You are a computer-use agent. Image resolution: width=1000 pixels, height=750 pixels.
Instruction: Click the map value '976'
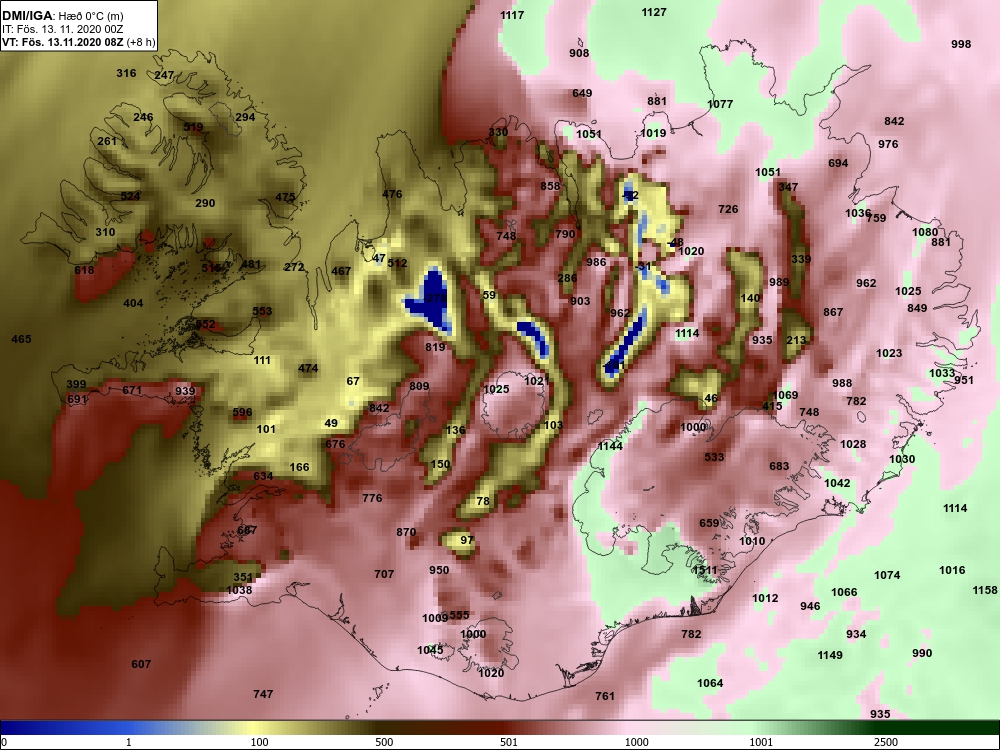[x=888, y=144]
